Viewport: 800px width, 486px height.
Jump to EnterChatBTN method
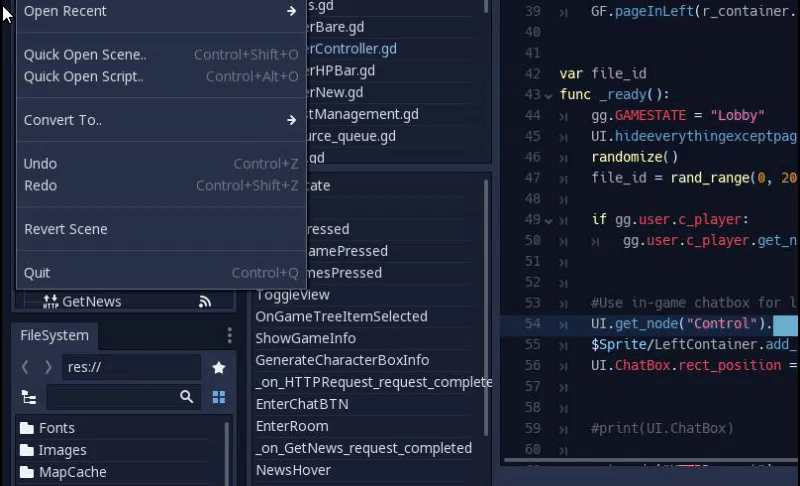point(302,404)
